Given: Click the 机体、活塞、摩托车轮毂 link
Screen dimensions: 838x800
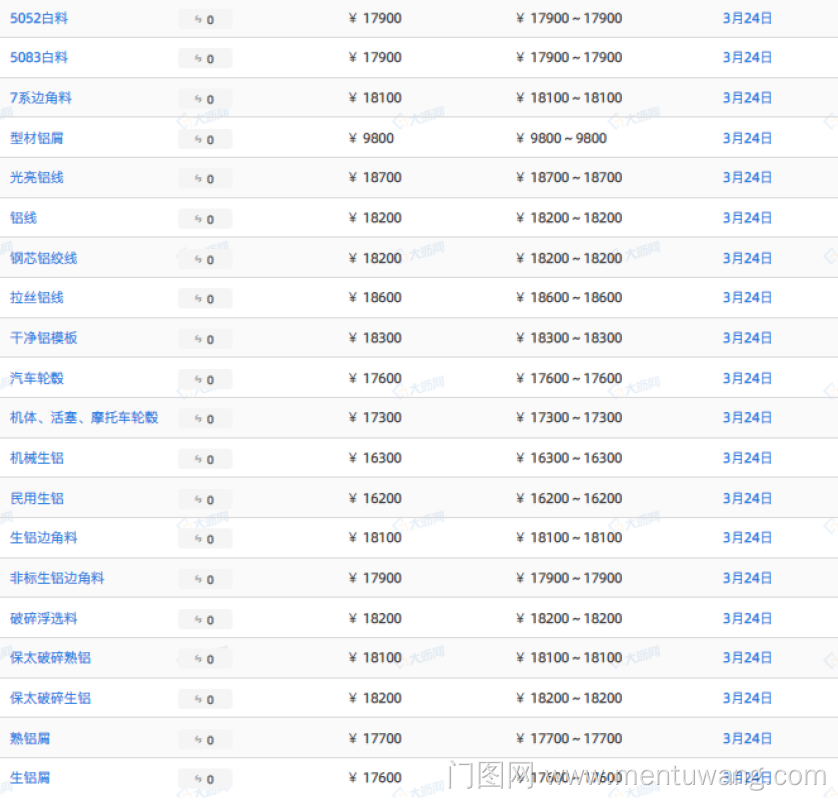Looking at the screenshot, I should pyautogui.click(x=84, y=418).
